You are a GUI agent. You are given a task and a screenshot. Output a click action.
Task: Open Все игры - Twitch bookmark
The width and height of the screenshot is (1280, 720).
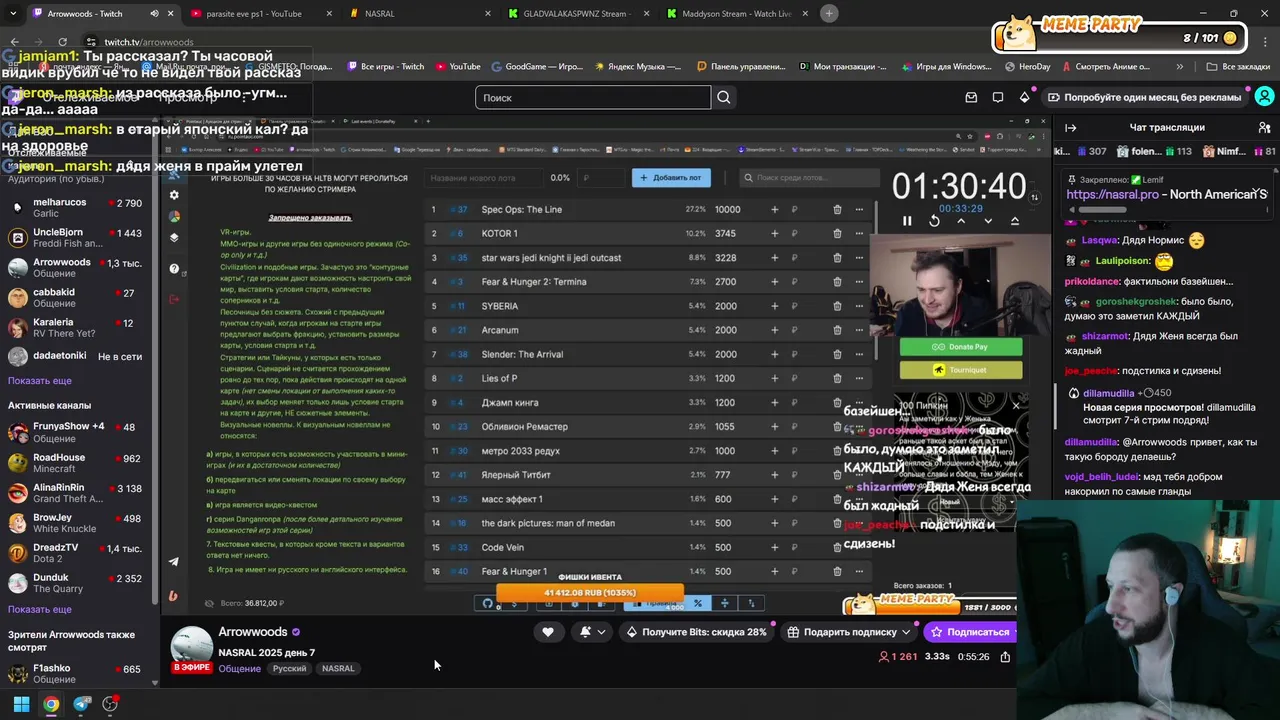point(385,67)
